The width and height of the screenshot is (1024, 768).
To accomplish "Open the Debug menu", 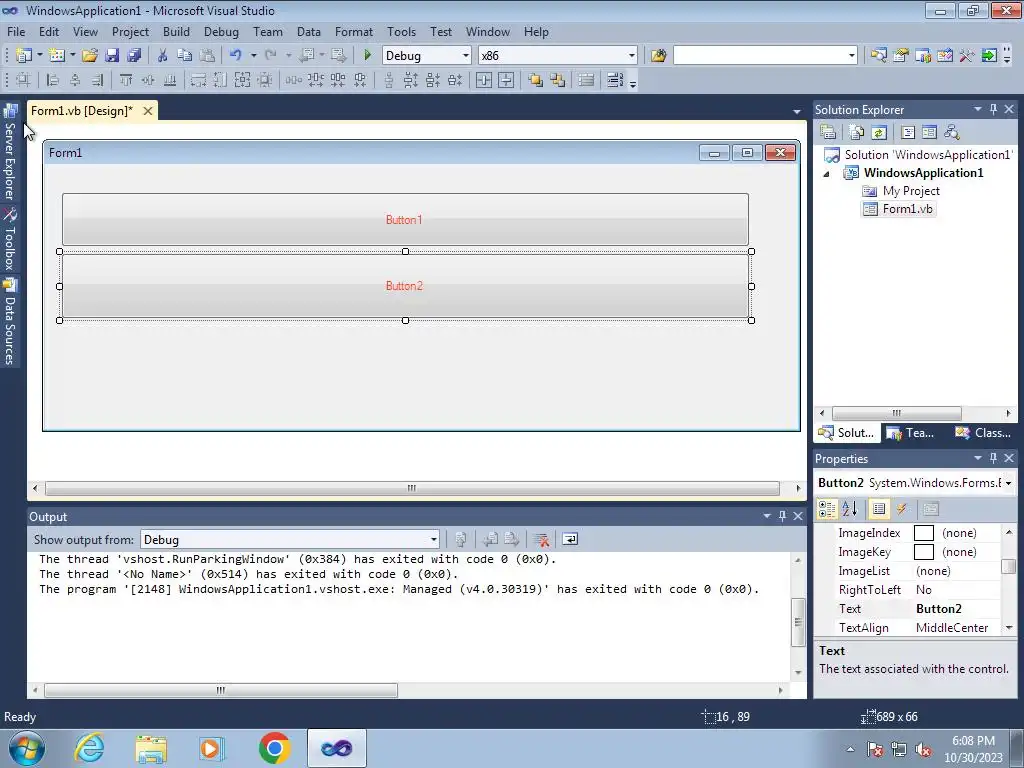I will pos(221,32).
